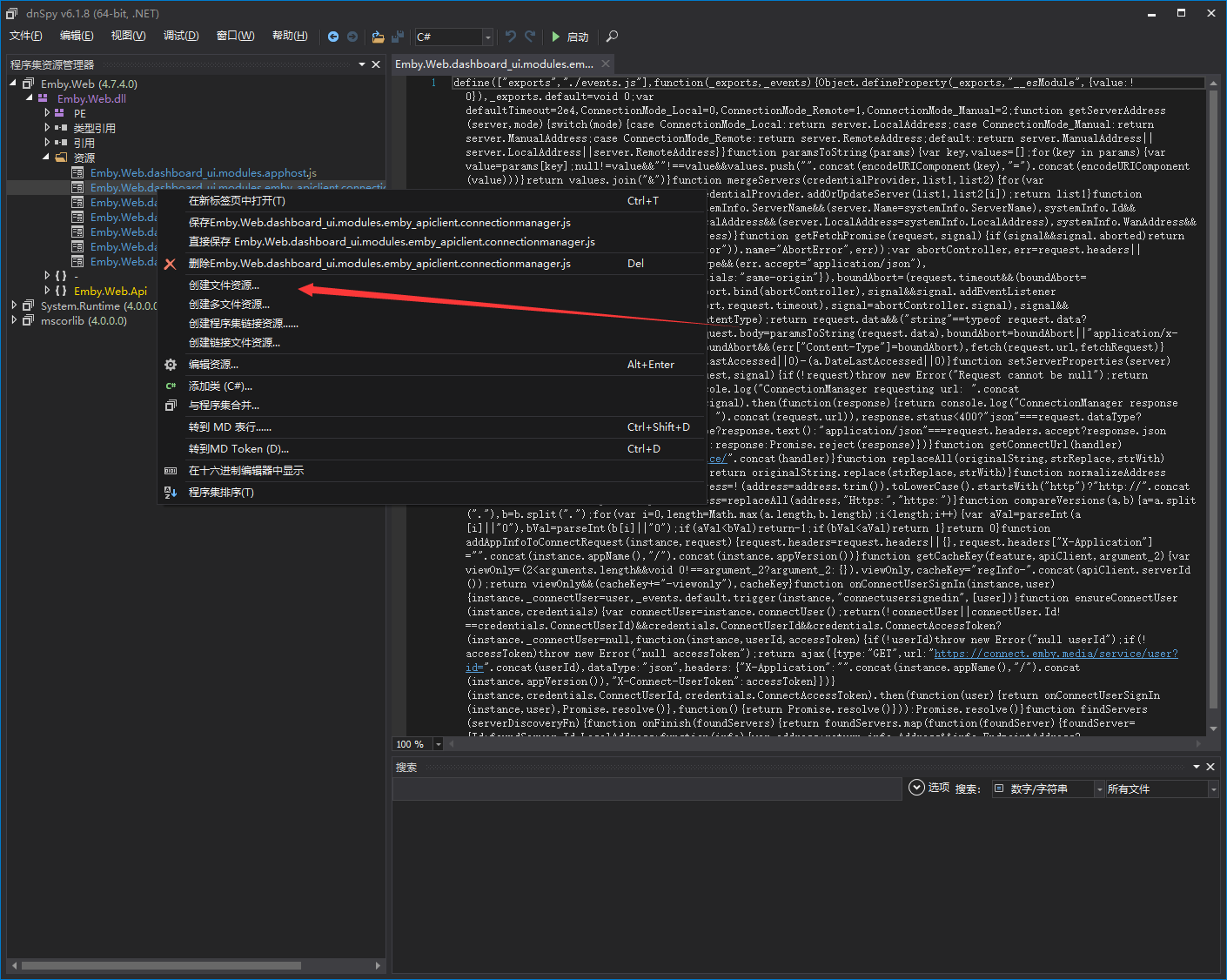Screen dimensions: 1227x980
Task: Expand the Emby.Web.Api namespace
Action: 47,291
